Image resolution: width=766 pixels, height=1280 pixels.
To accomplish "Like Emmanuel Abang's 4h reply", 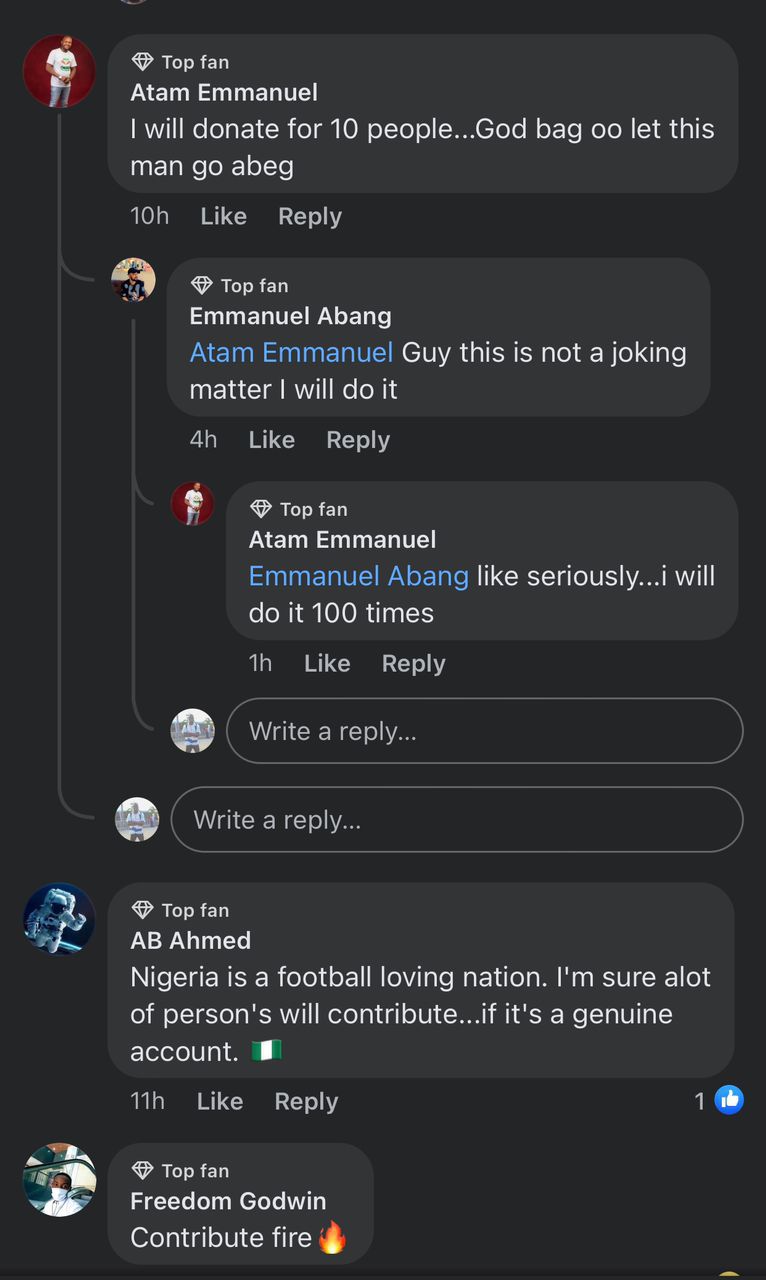I will pyautogui.click(x=271, y=440).
